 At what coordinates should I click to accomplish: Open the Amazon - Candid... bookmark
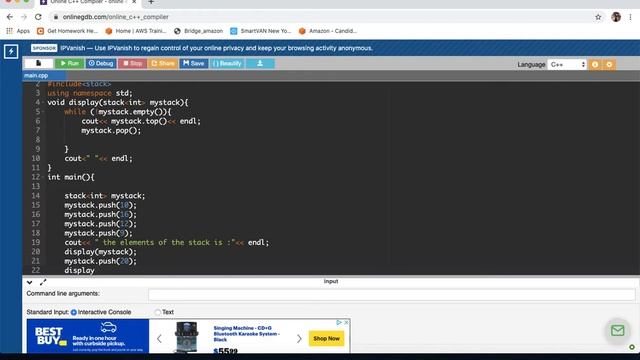328,31
